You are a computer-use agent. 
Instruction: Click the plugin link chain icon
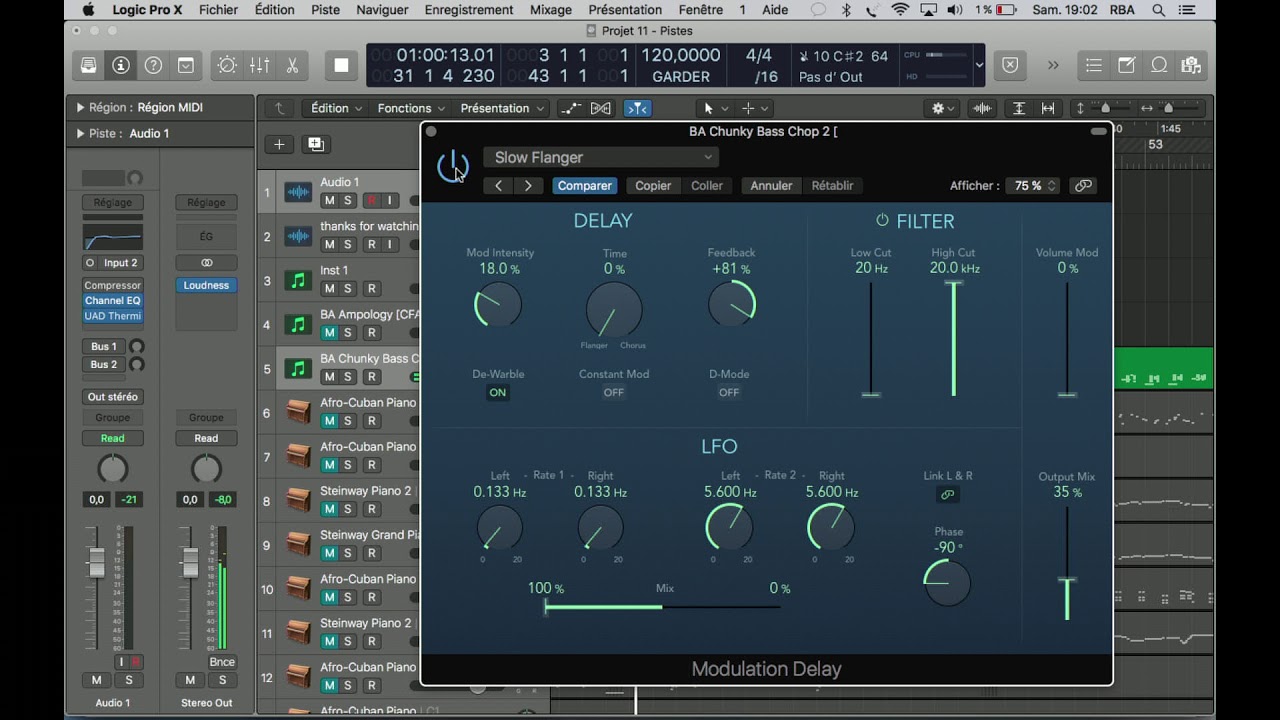[1083, 185]
